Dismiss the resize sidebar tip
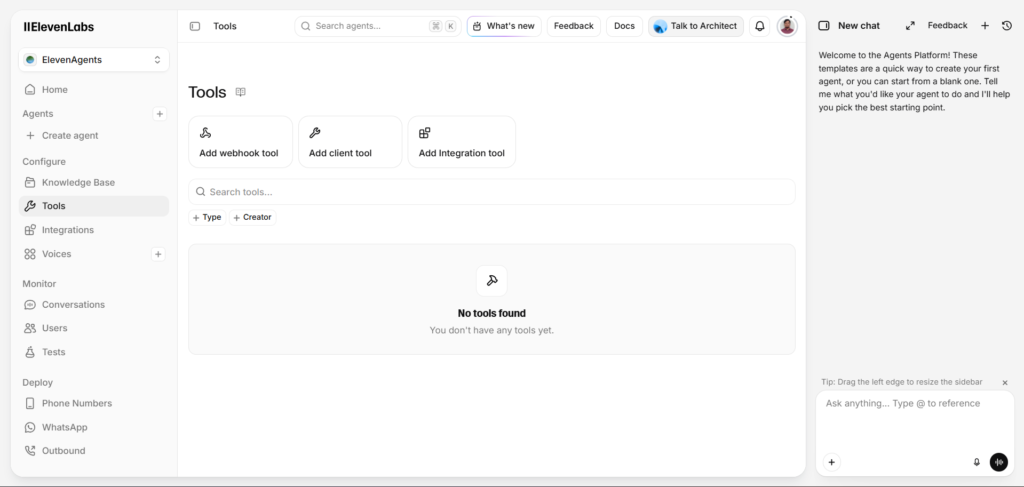This screenshot has height=487, width=1024. pyautogui.click(x=1005, y=383)
